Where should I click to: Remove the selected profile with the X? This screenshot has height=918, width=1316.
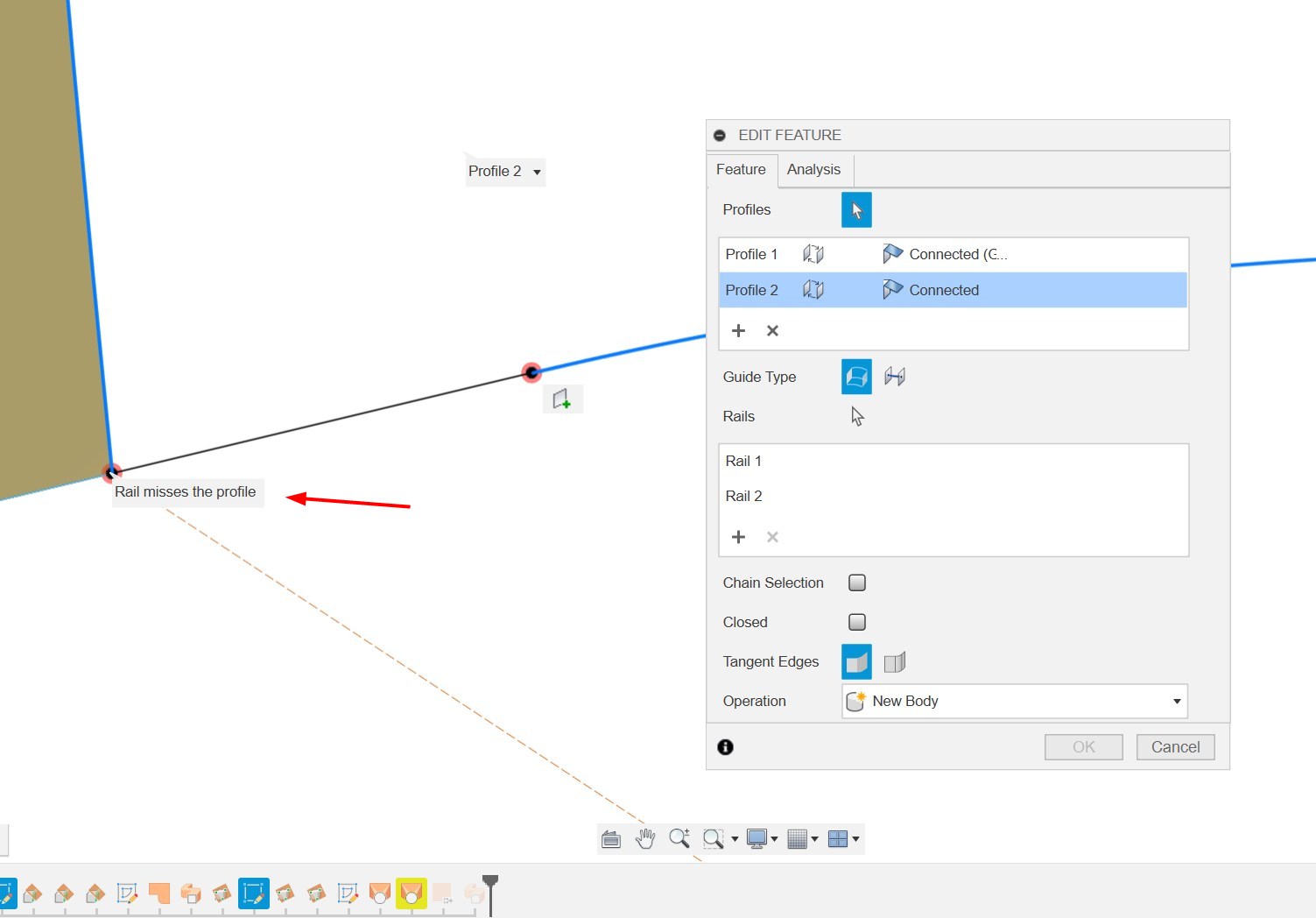[x=772, y=330]
